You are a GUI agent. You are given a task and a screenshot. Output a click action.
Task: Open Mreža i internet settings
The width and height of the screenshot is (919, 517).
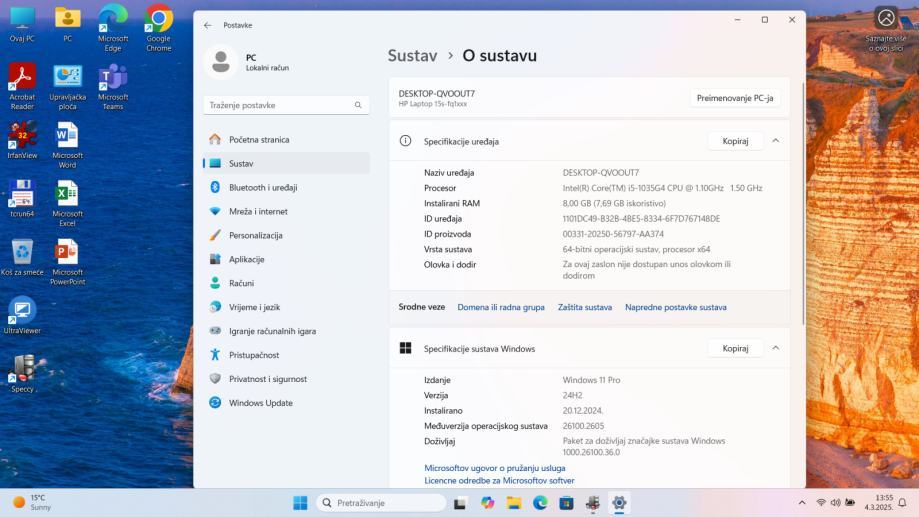(258, 211)
